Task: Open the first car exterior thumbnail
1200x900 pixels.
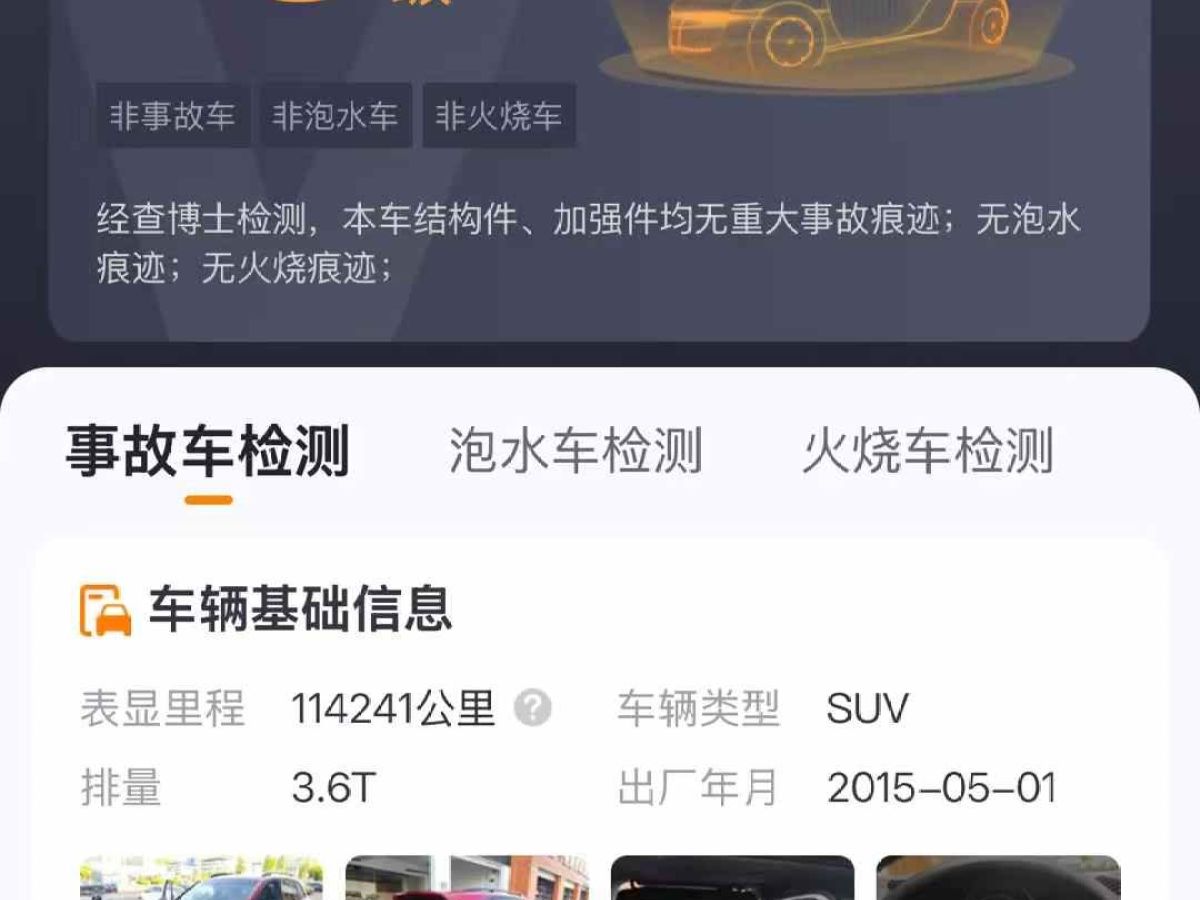Action: coord(201,877)
